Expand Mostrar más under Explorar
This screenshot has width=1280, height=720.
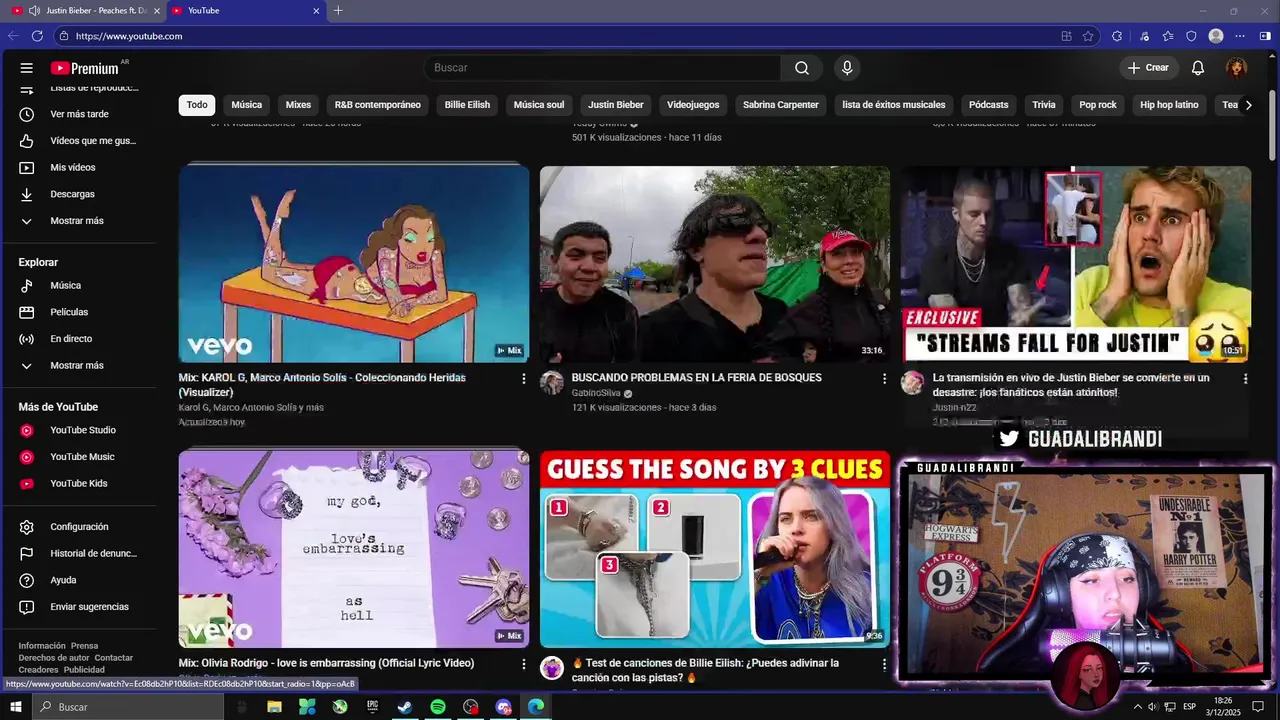[78, 365]
